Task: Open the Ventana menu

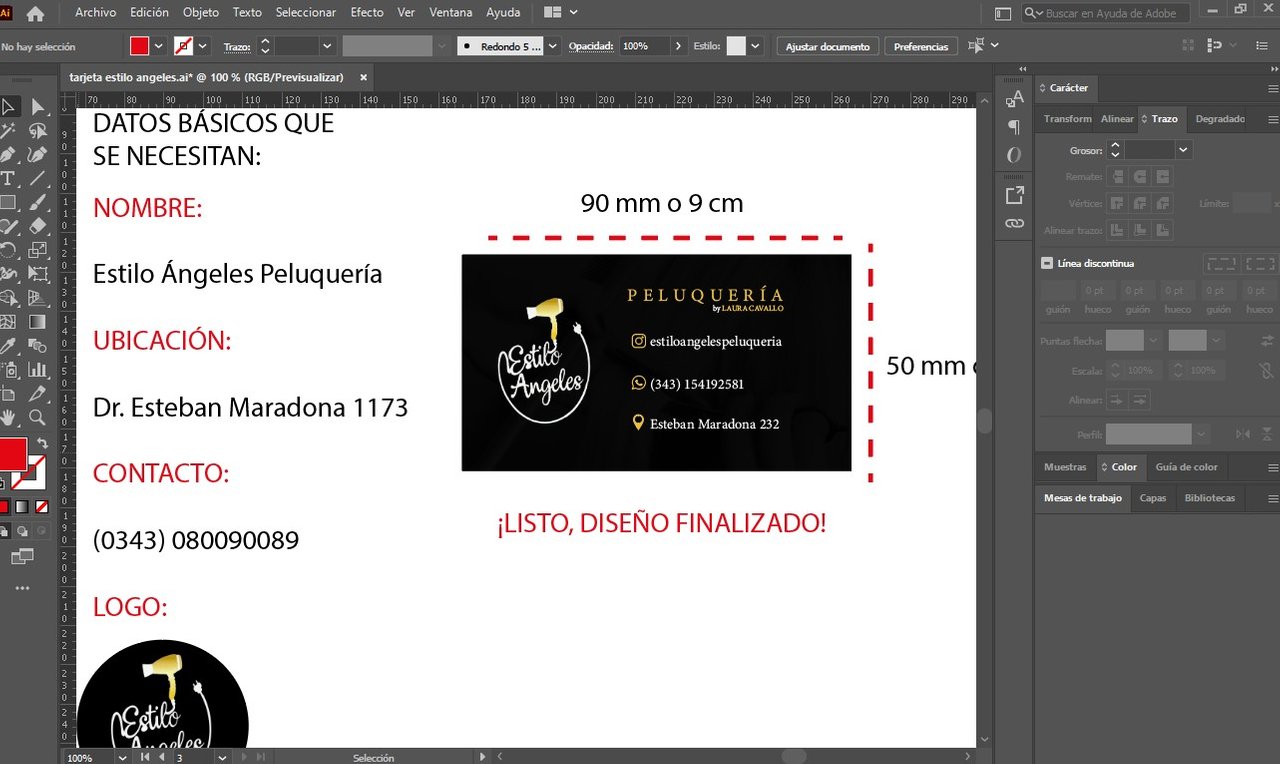Action: click(451, 13)
